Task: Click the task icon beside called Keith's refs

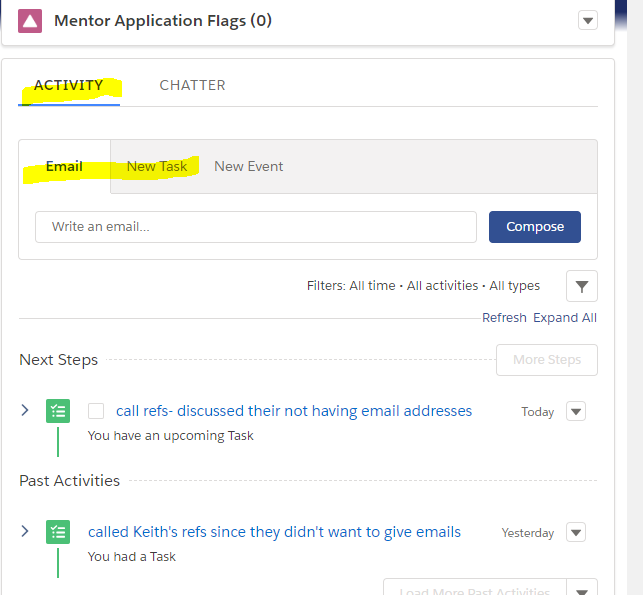Action: click(x=58, y=532)
